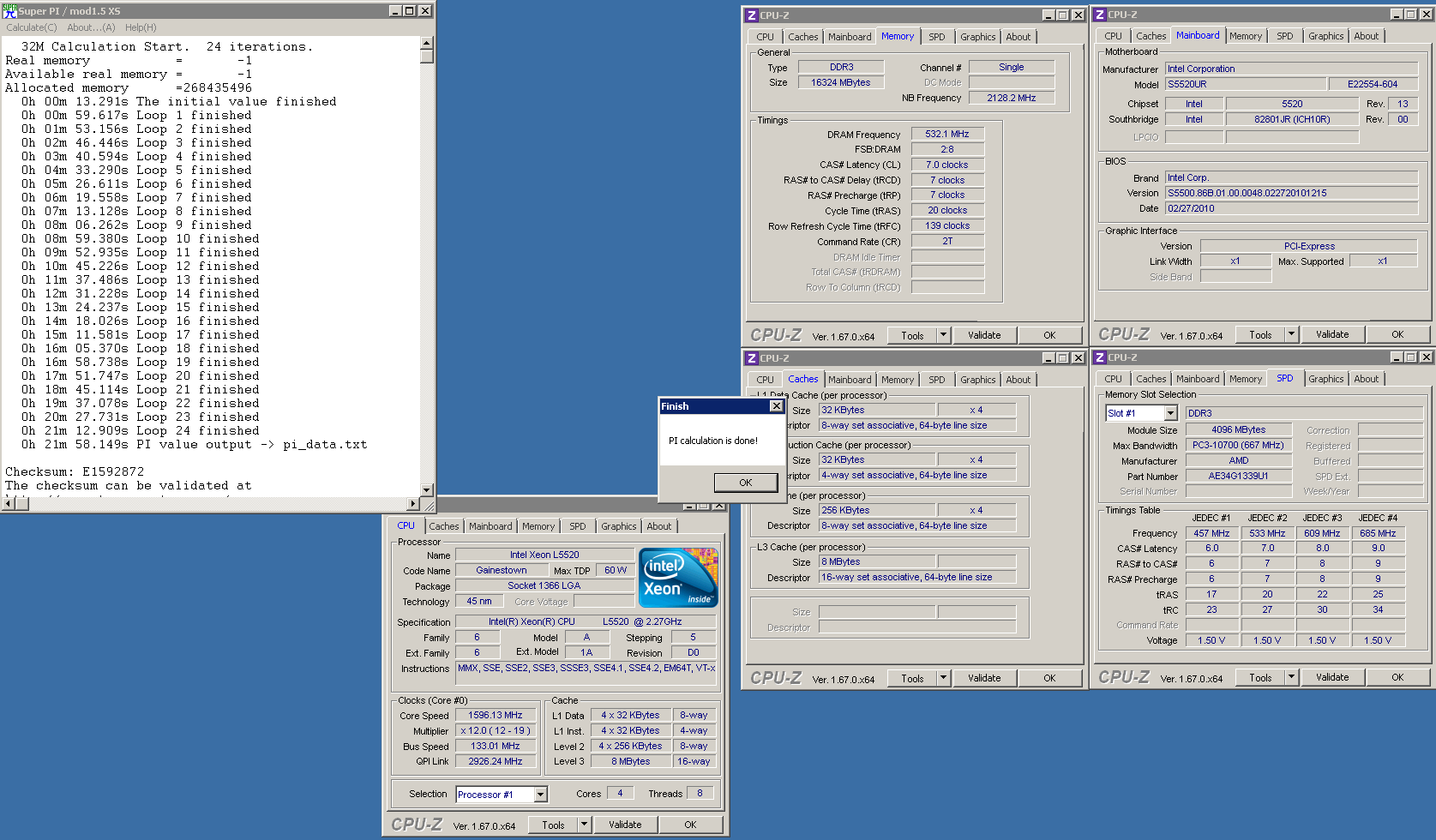The image size is (1436, 840).
Task: Open the Calculate(C) menu in Super PI
Action: 32,27
